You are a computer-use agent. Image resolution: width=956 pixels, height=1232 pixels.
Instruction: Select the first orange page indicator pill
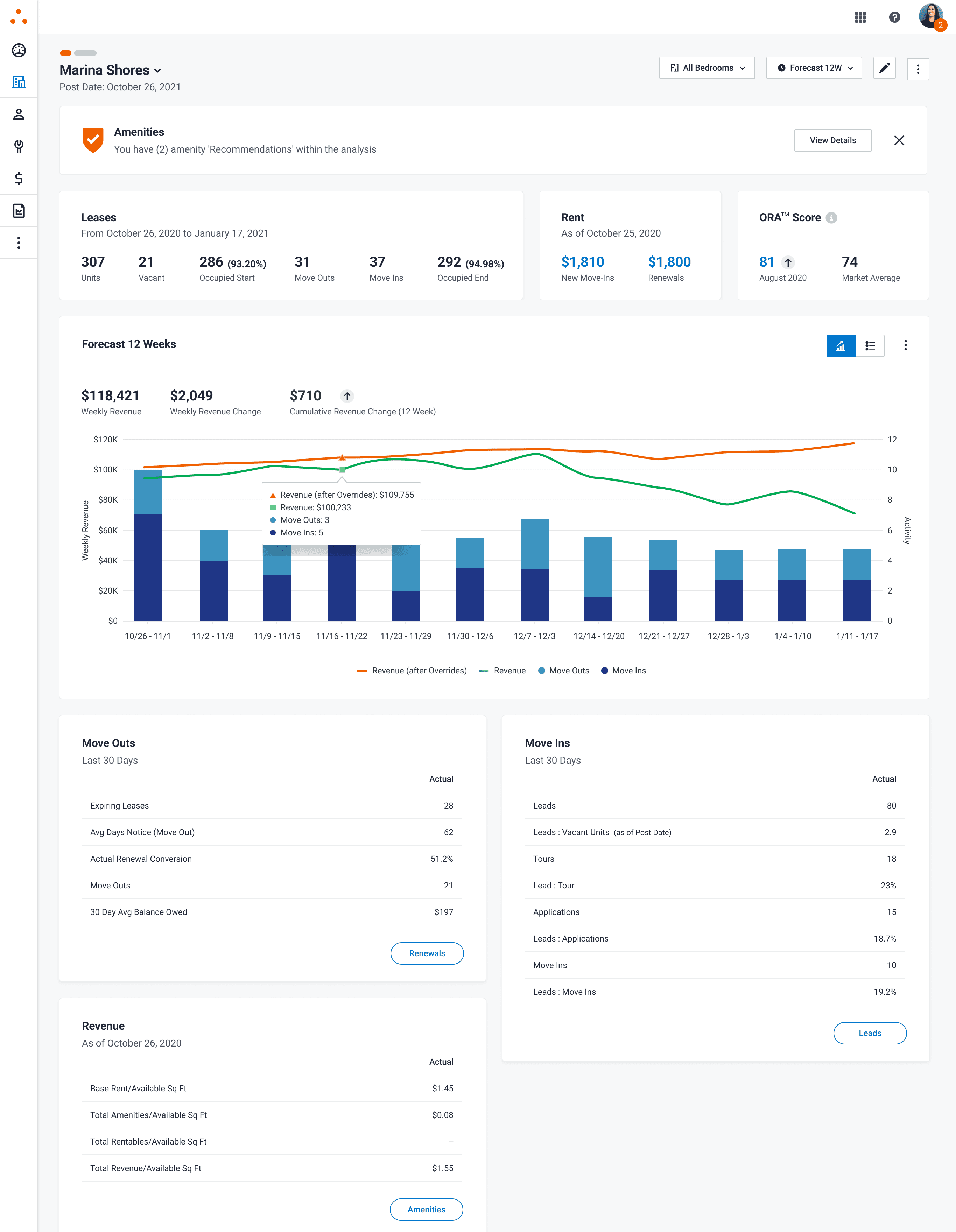coord(65,53)
